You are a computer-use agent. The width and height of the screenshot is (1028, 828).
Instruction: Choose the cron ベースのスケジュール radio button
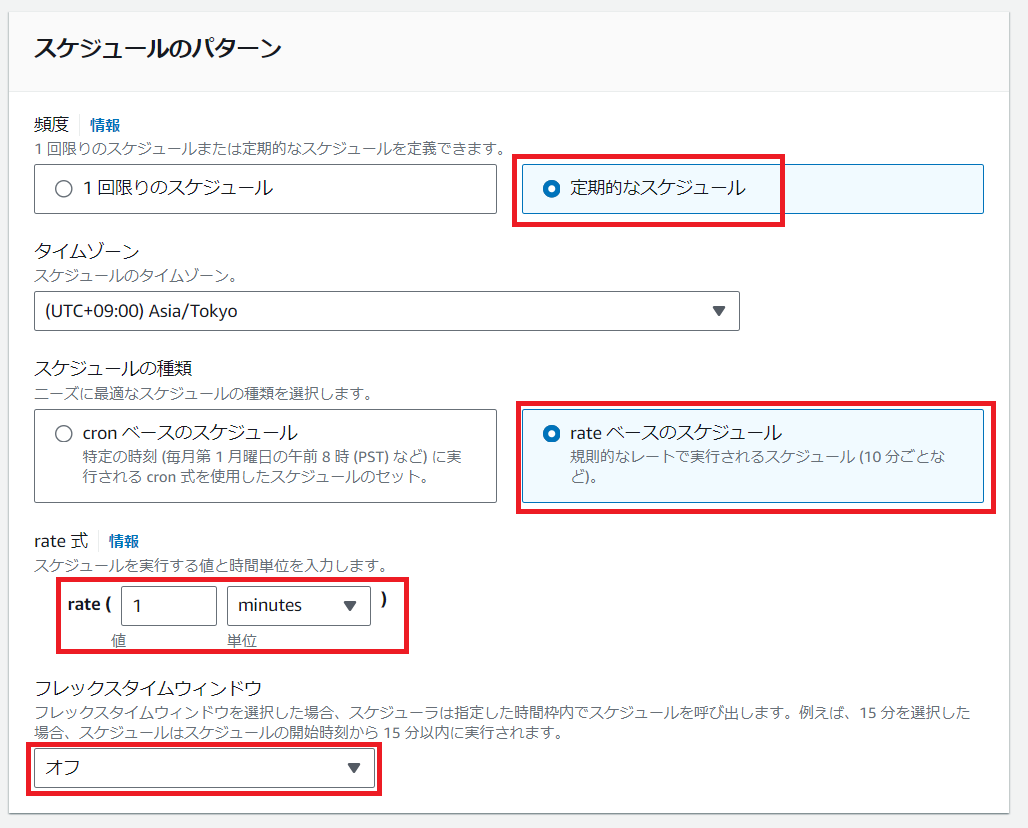(x=64, y=434)
